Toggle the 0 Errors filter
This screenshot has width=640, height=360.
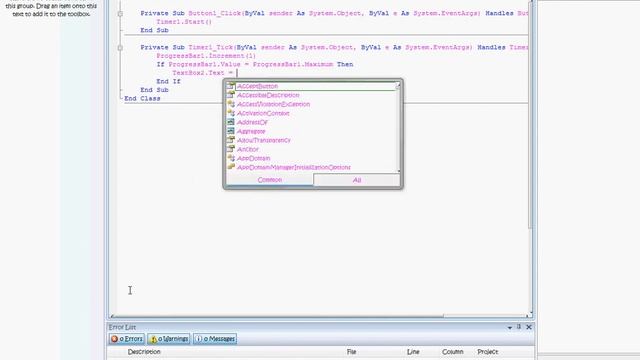(127, 339)
